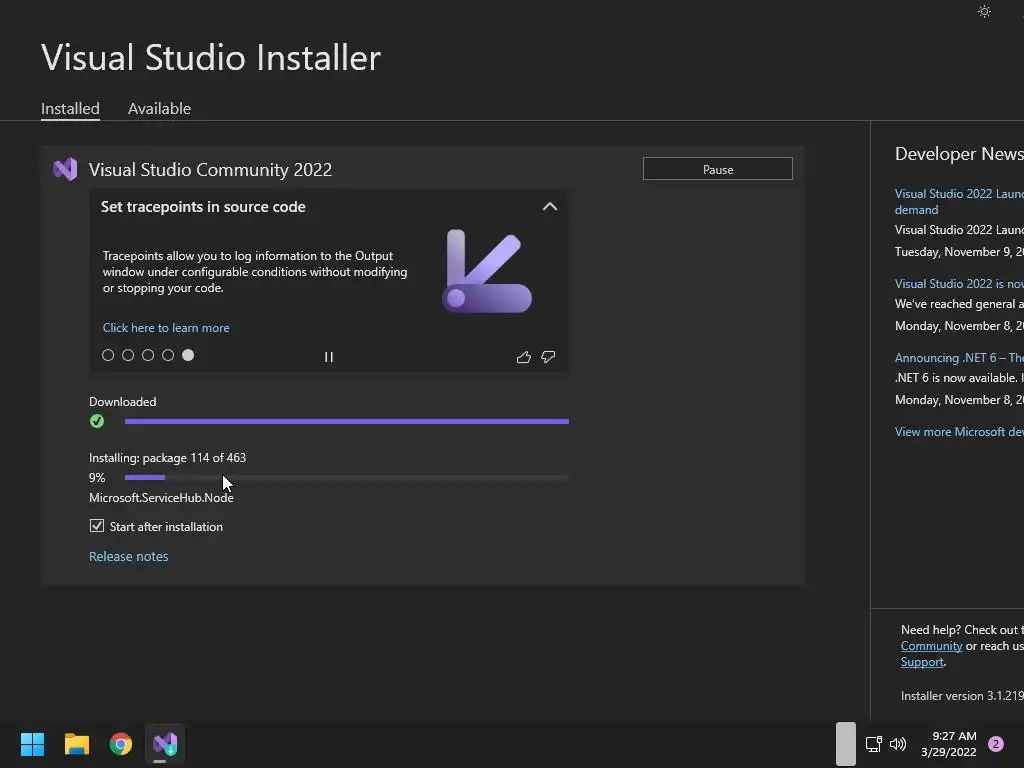The height and width of the screenshot is (768, 1024).
Task: Click the Visual Studio Community 2022 logo
Action: point(65,170)
